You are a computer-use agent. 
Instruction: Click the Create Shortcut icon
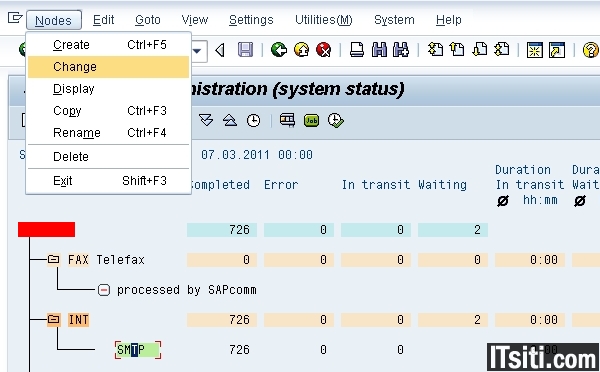pyautogui.click(x=557, y=50)
